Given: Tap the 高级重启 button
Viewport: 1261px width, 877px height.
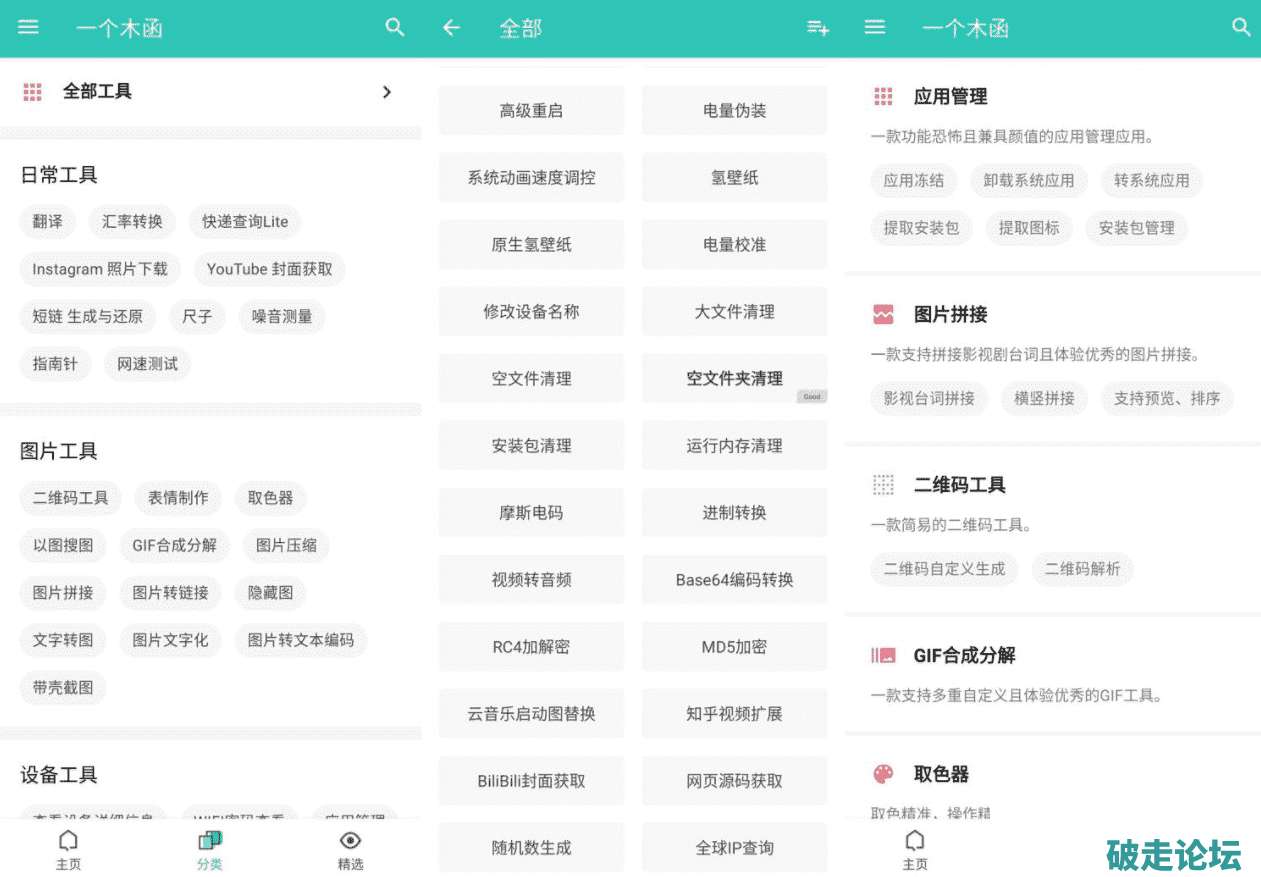Looking at the screenshot, I should coord(531,111).
